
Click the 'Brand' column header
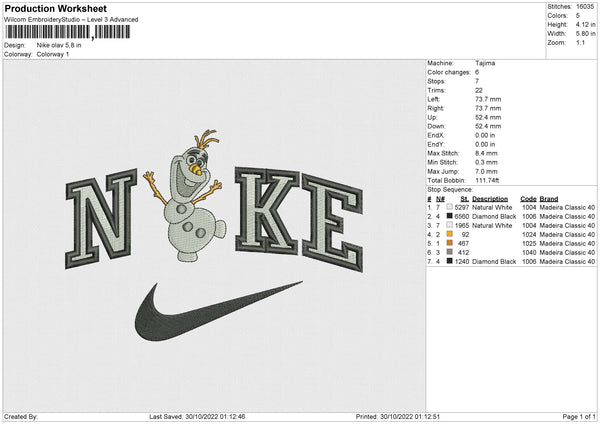pos(549,199)
